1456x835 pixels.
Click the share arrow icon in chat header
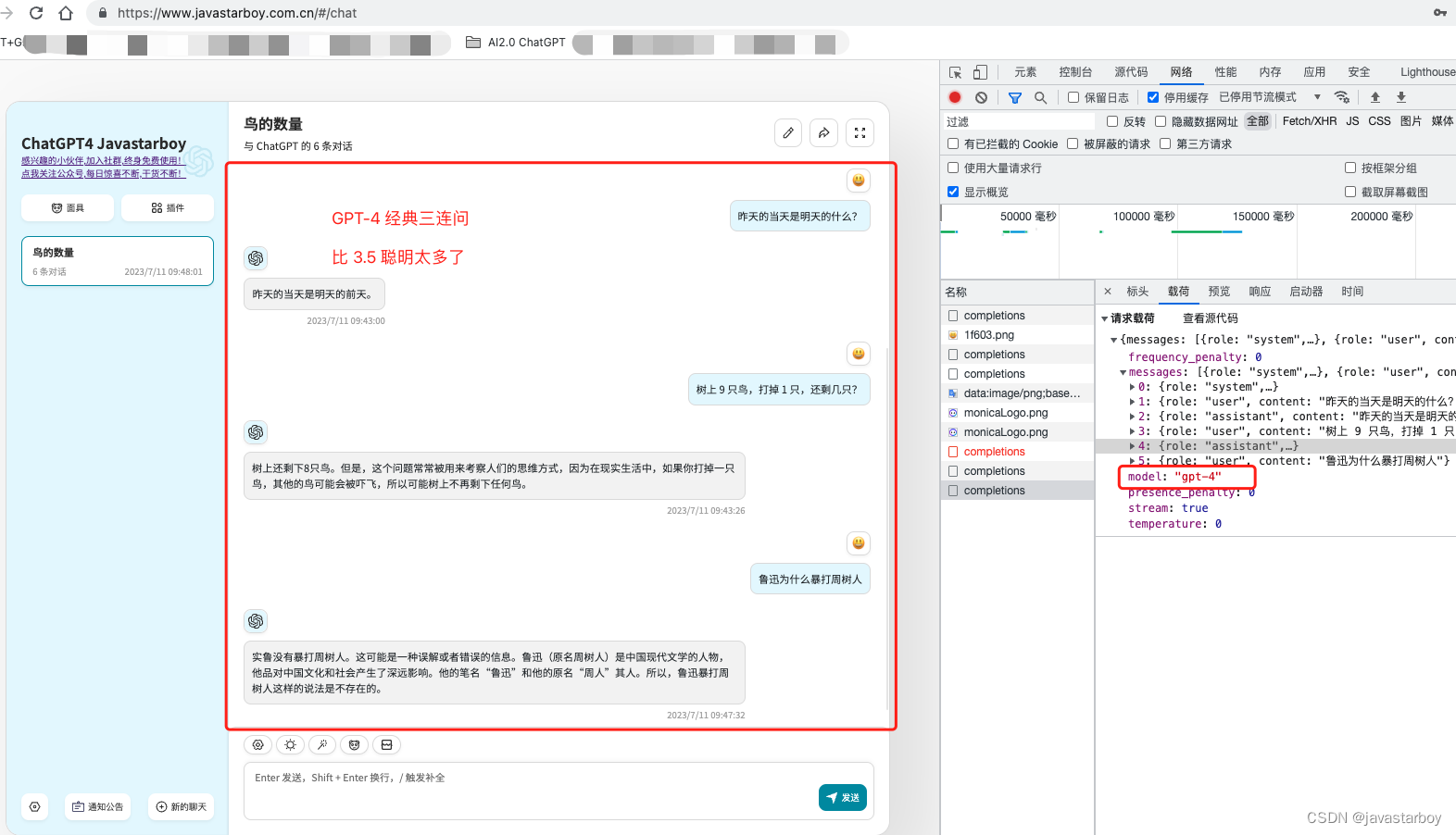click(x=823, y=132)
